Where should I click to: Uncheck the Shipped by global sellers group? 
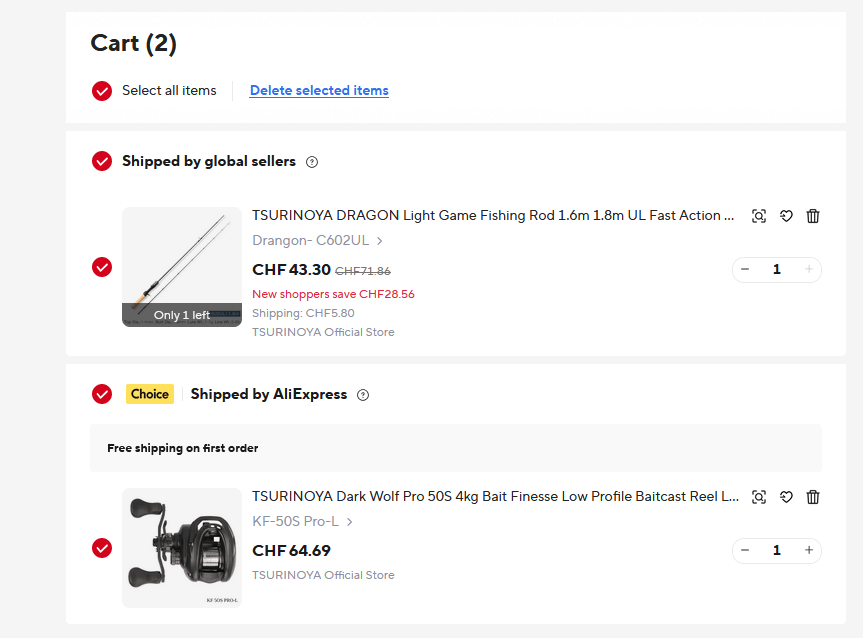[x=102, y=161]
